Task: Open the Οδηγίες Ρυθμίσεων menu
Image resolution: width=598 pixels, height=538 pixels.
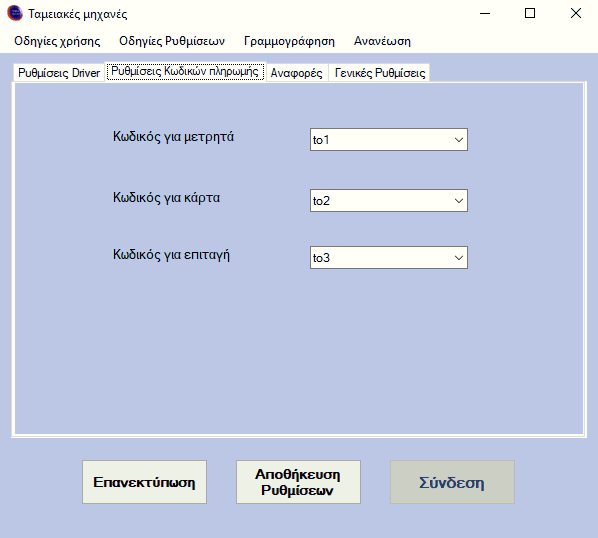Action: click(172, 41)
